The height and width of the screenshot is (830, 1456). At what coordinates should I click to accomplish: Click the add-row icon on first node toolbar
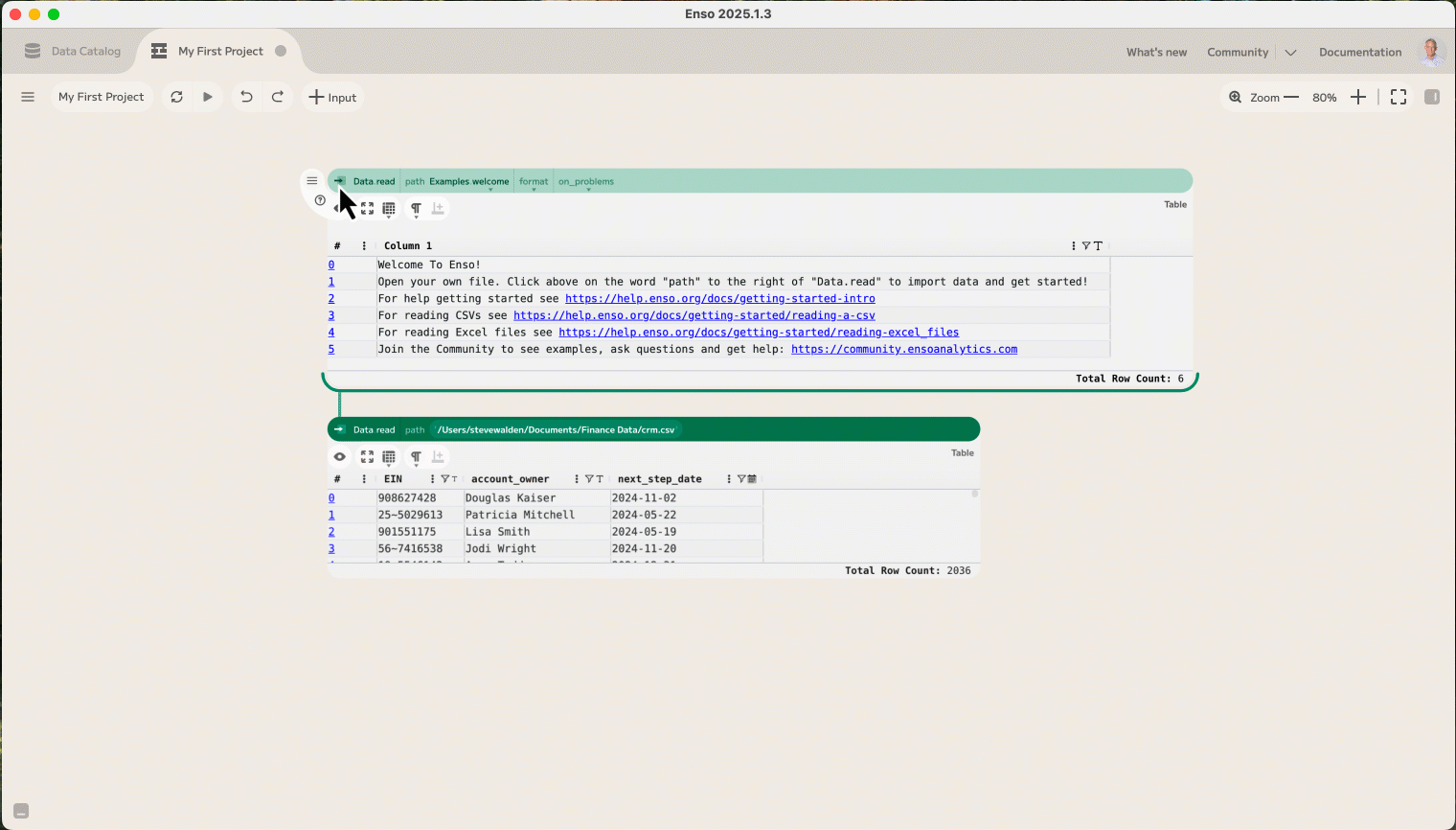pos(438,208)
